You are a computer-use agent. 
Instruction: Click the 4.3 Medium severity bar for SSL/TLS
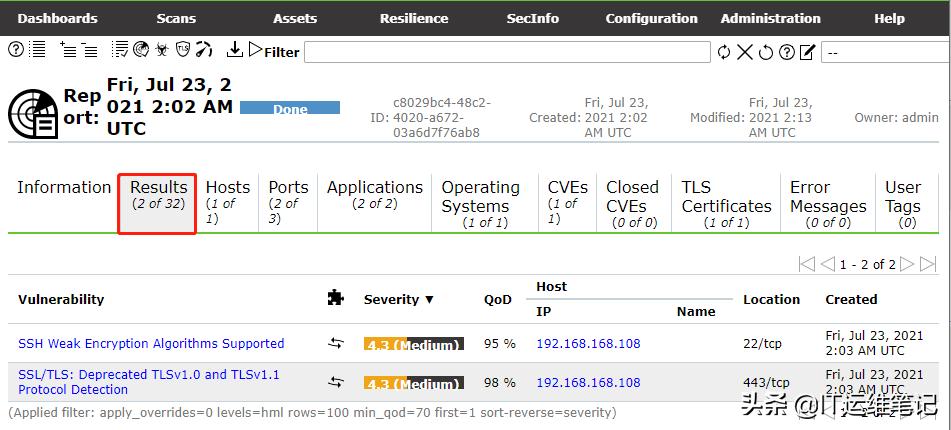click(x=414, y=382)
